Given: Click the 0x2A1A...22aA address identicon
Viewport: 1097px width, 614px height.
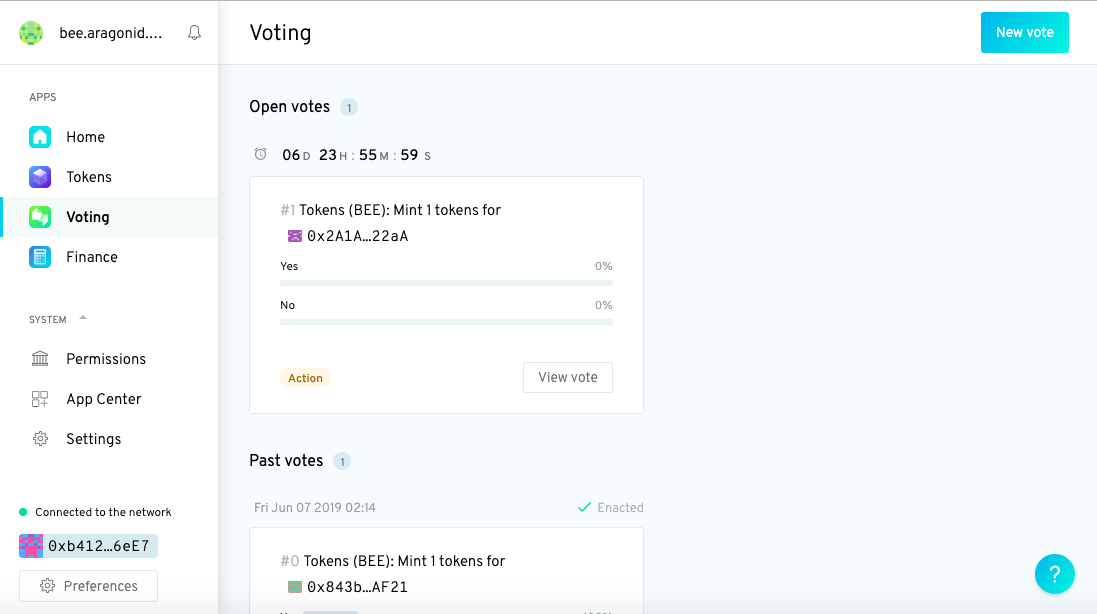Looking at the screenshot, I should point(295,236).
